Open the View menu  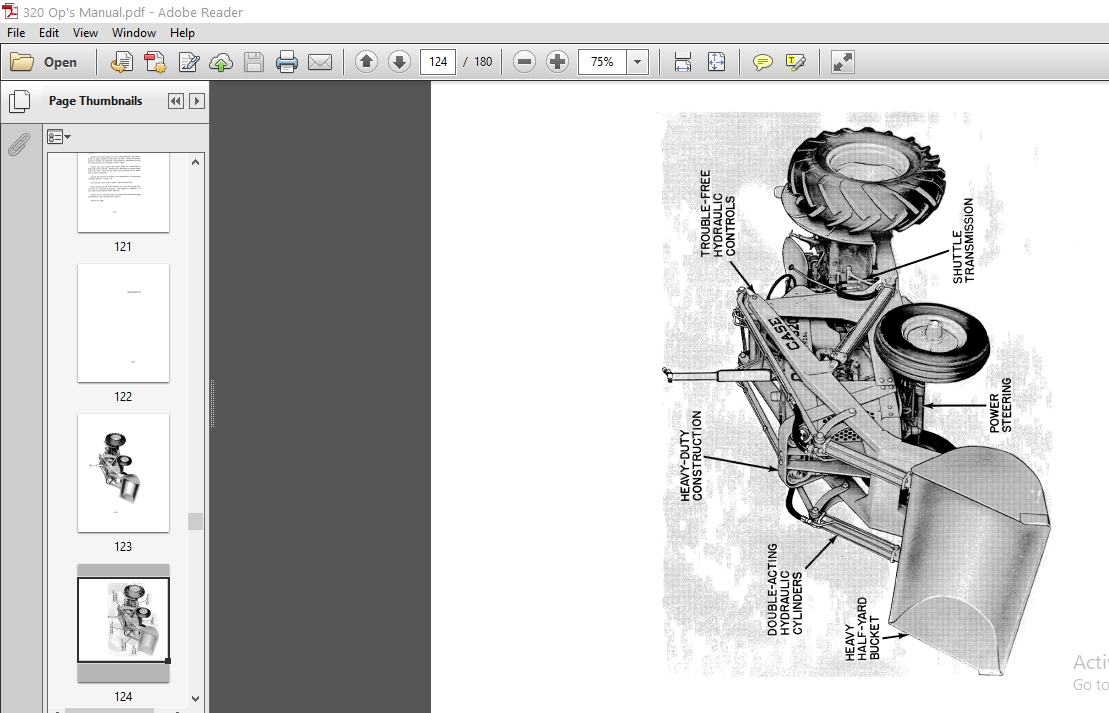coord(85,33)
